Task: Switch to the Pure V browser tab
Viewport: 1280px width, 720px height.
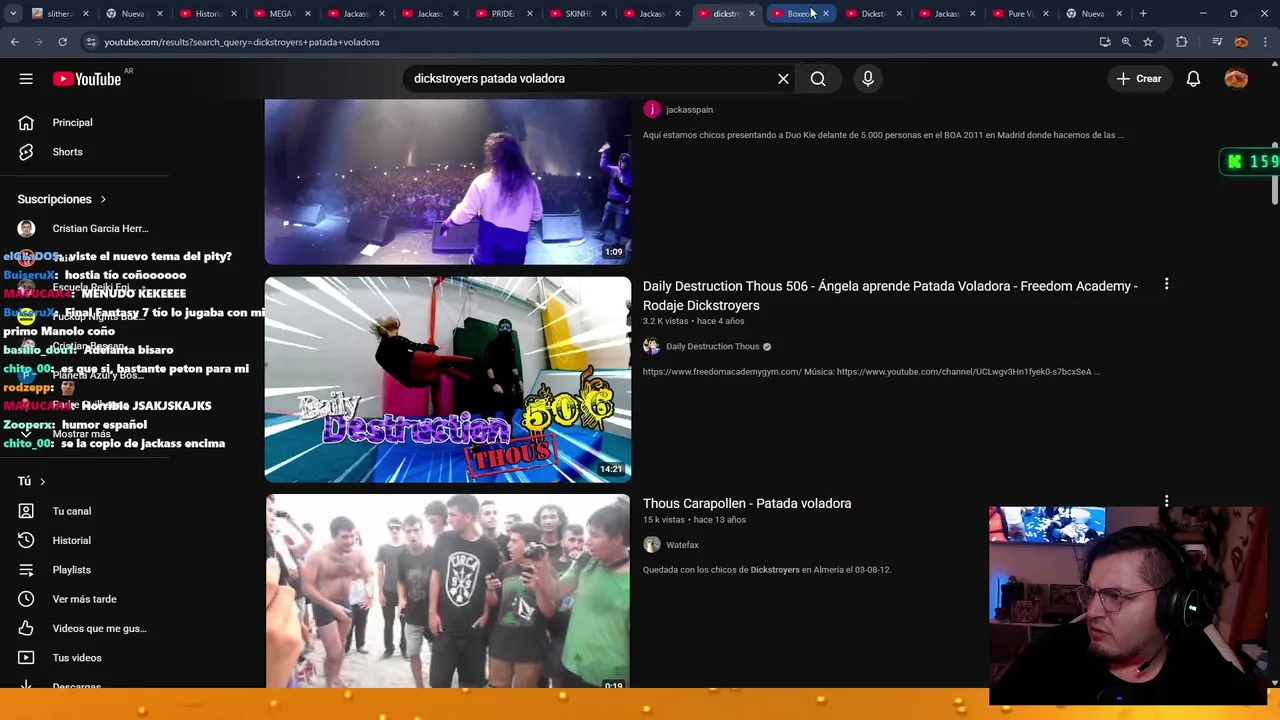Action: point(1019,13)
